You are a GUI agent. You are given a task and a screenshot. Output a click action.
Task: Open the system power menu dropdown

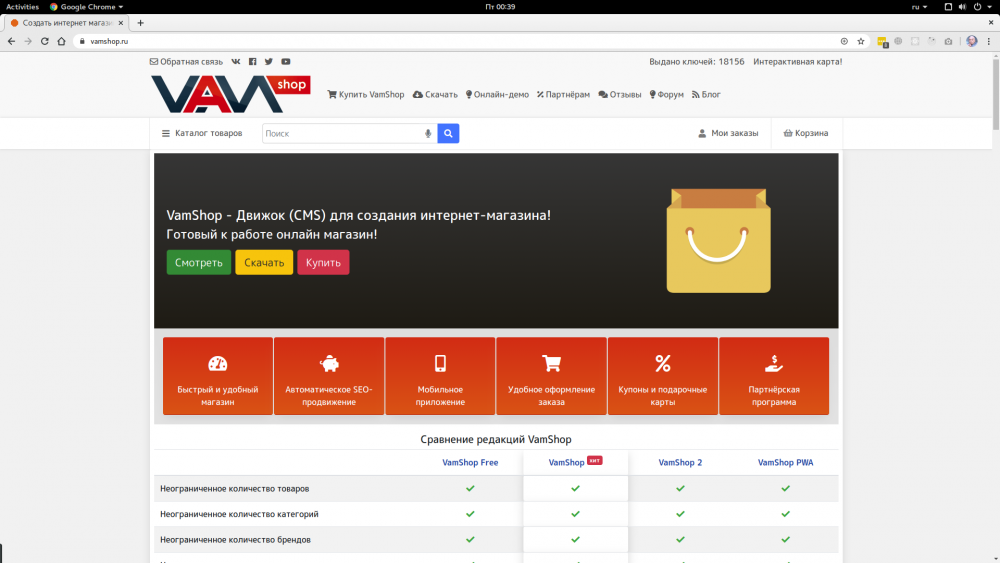click(982, 6)
